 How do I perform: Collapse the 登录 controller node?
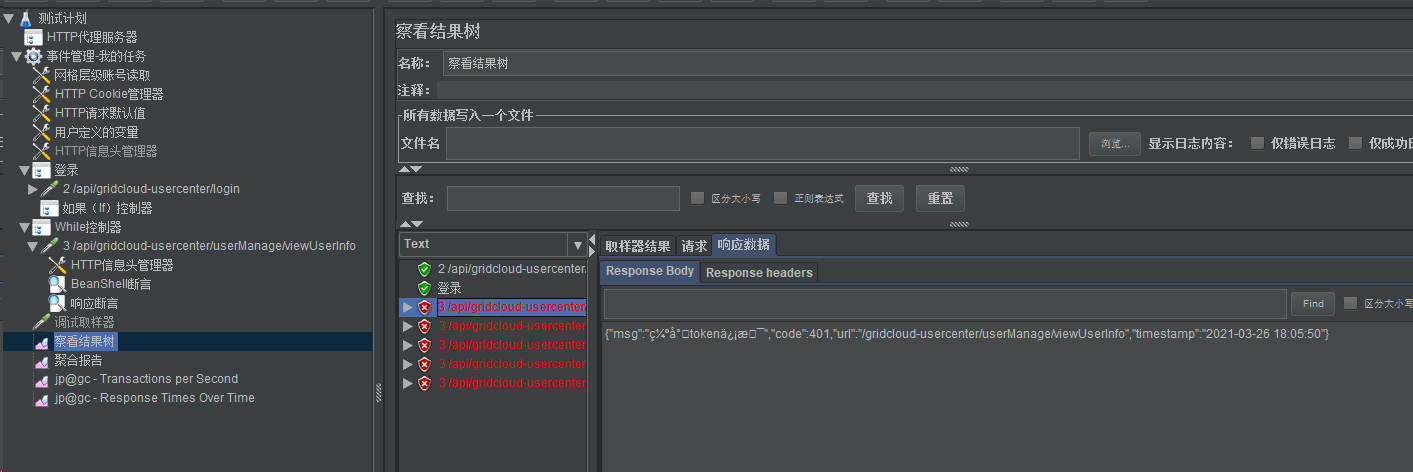coord(24,170)
